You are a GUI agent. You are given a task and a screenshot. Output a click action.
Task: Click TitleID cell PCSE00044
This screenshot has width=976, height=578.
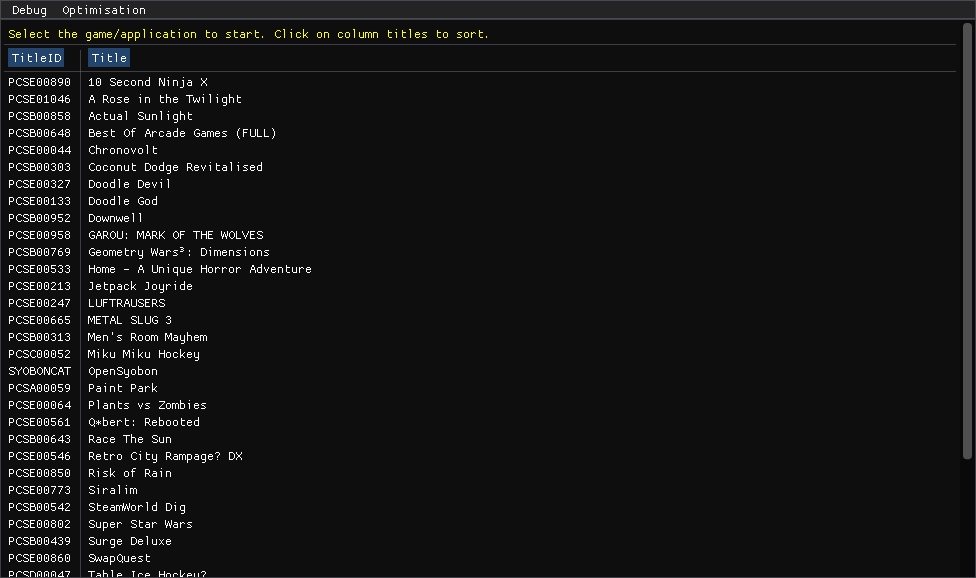[x=40, y=150]
